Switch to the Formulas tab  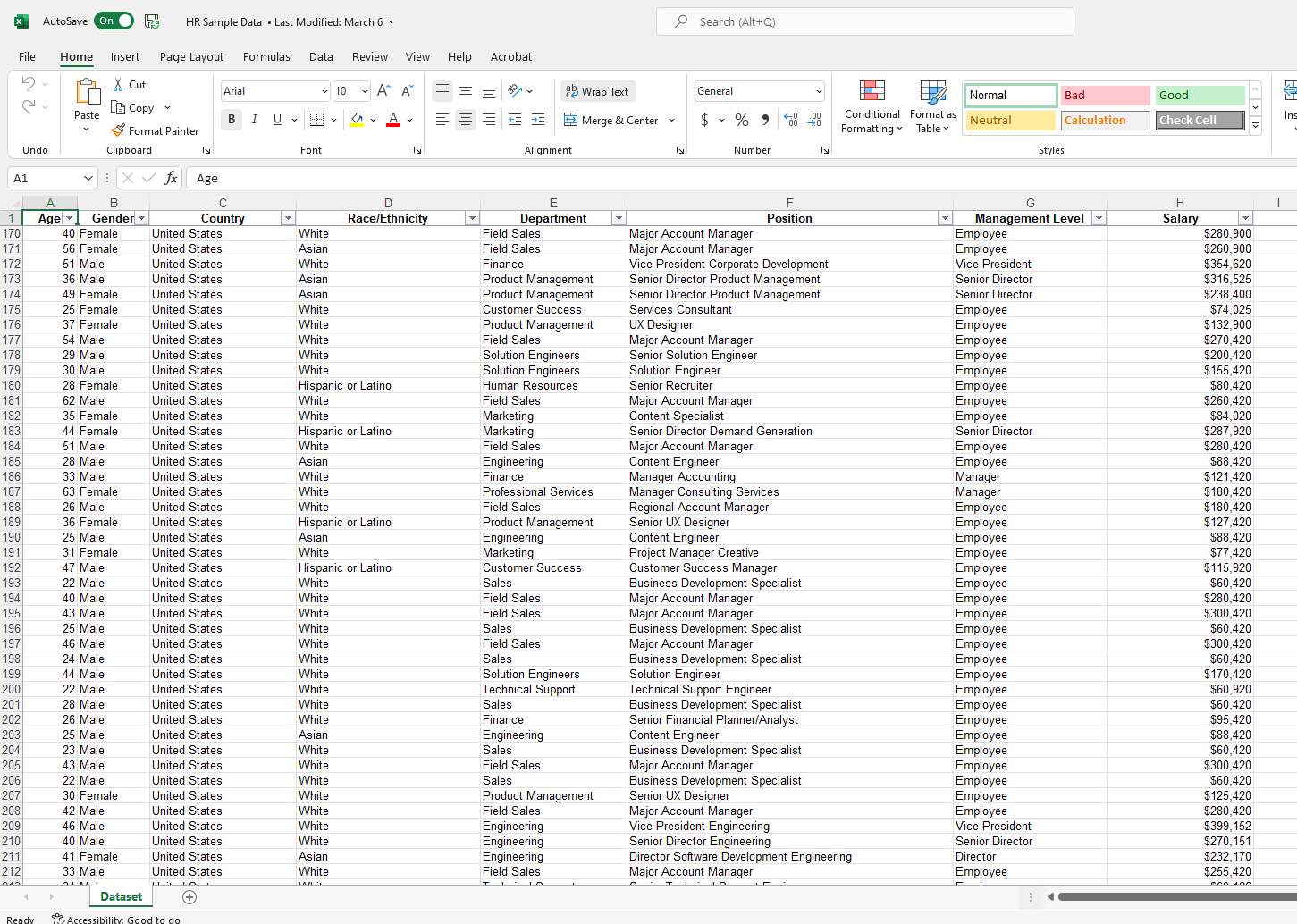click(266, 56)
